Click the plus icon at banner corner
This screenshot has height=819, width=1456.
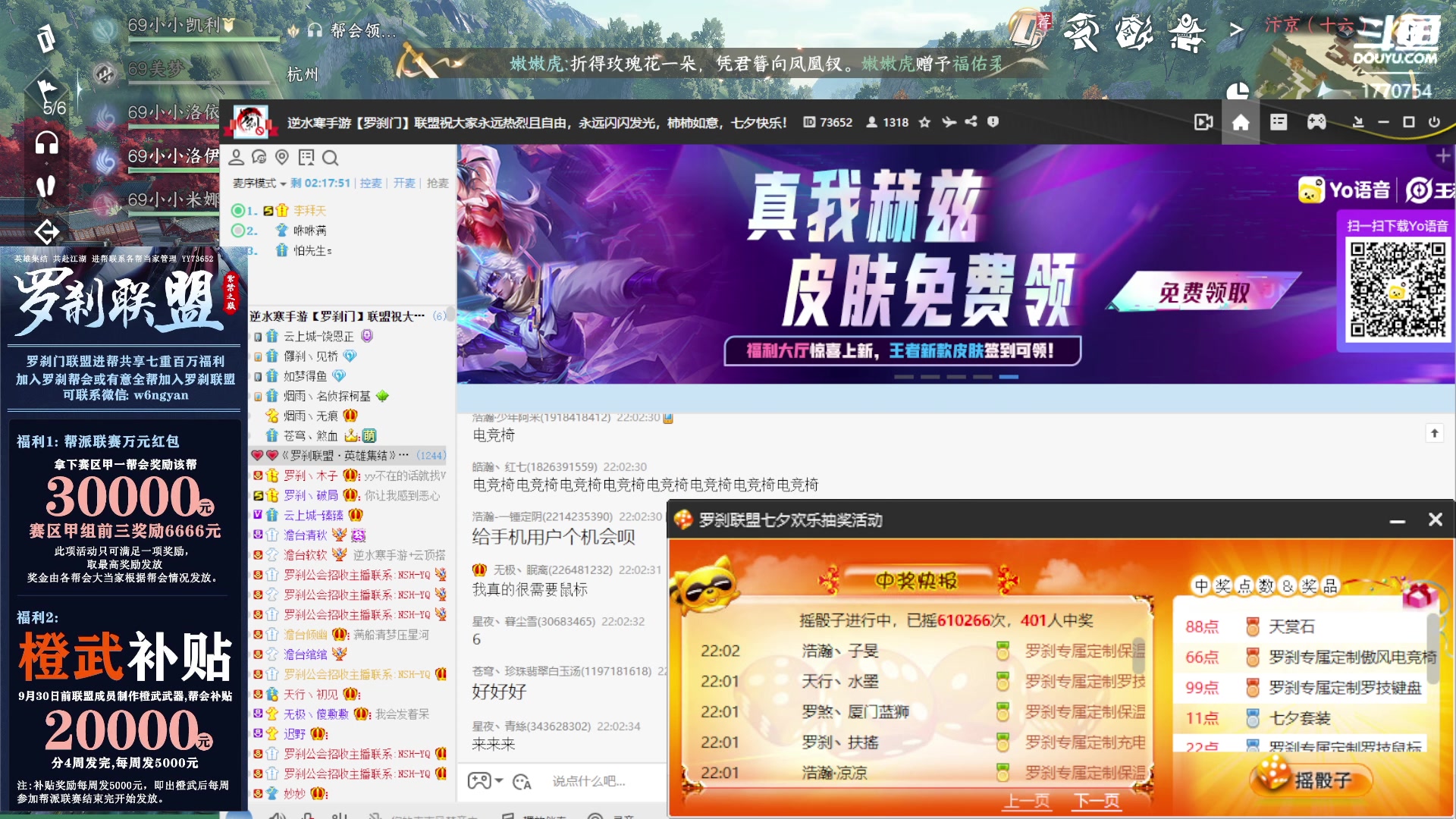tap(1443, 156)
